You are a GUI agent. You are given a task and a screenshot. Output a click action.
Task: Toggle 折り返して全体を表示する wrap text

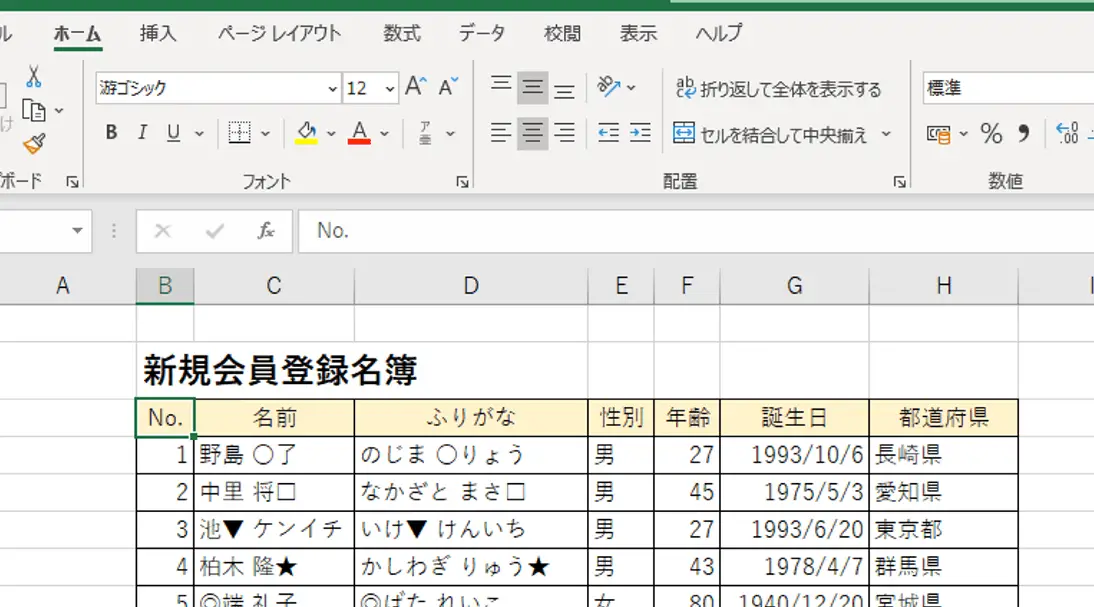(780, 88)
